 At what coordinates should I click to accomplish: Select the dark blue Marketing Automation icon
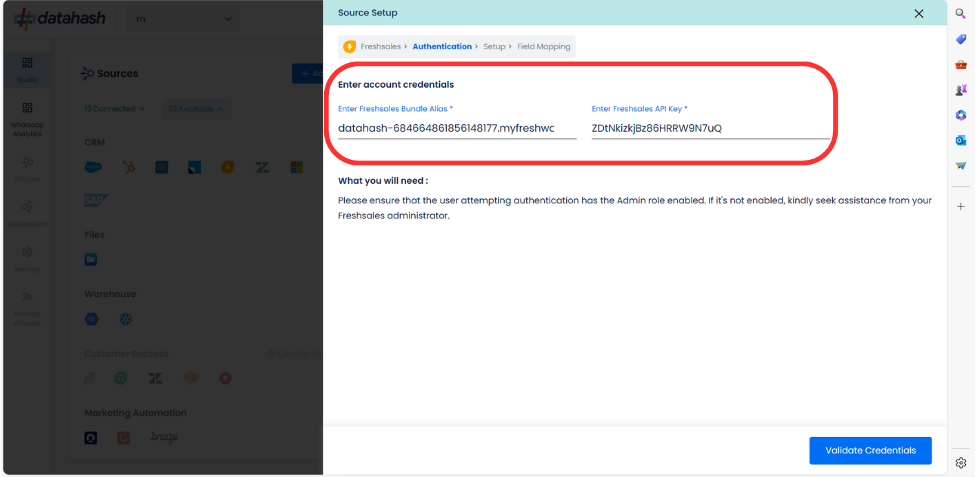pyautogui.click(x=91, y=438)
